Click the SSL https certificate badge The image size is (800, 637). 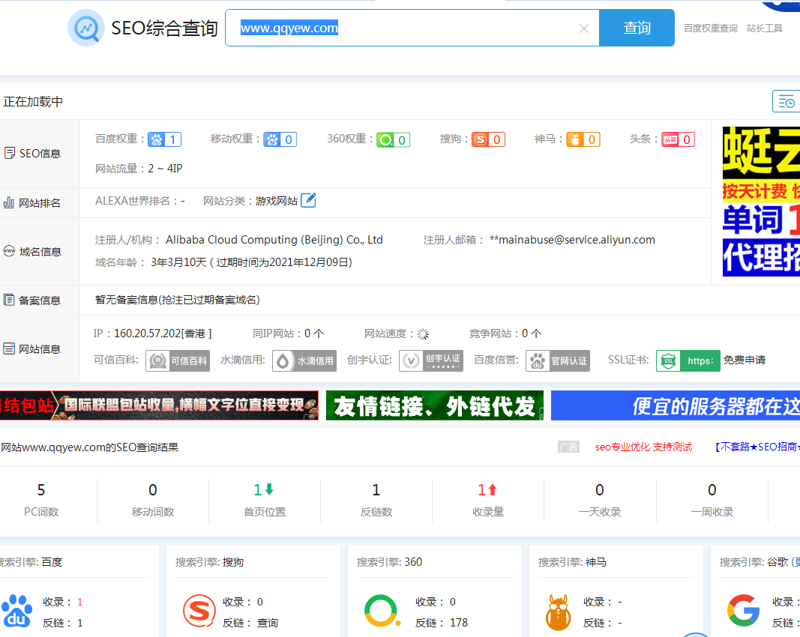[x=687, y=361]
